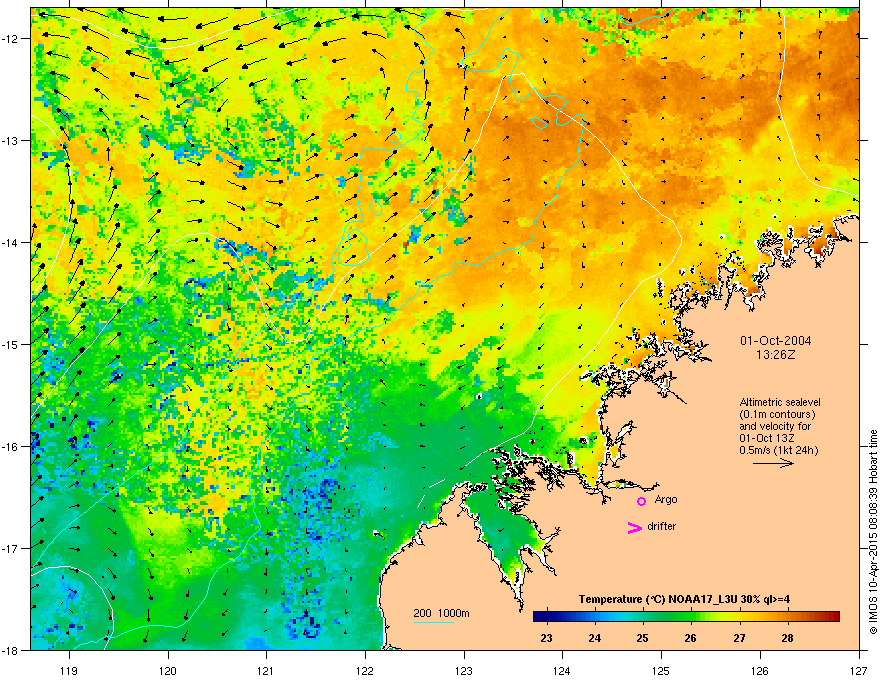This screenshot has width=880, height=680.
Task: Click the "0.5m/s (1kt 24h)" text
Action: pos(778,450)
